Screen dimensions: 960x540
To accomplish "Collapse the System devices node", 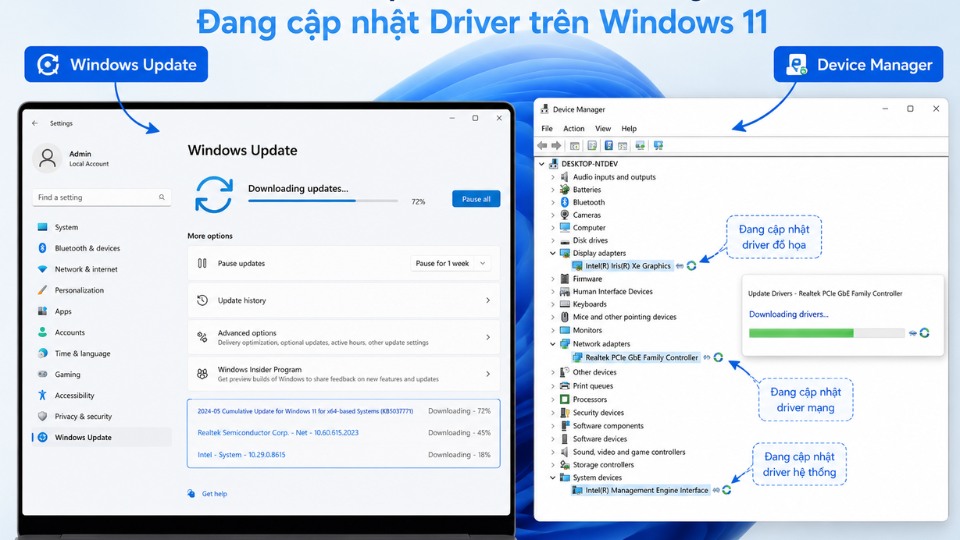I will pos(553,478).
